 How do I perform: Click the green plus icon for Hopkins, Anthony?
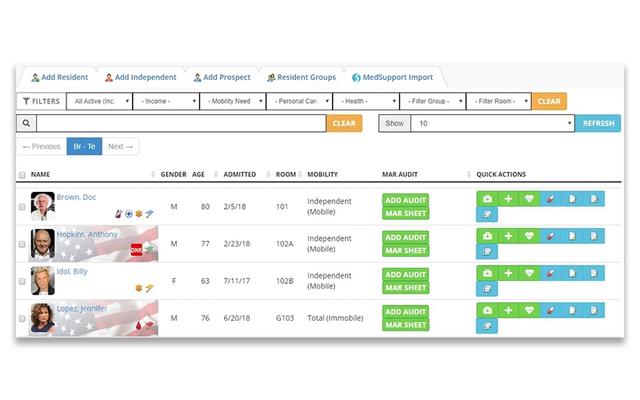[x=508, y=236]
